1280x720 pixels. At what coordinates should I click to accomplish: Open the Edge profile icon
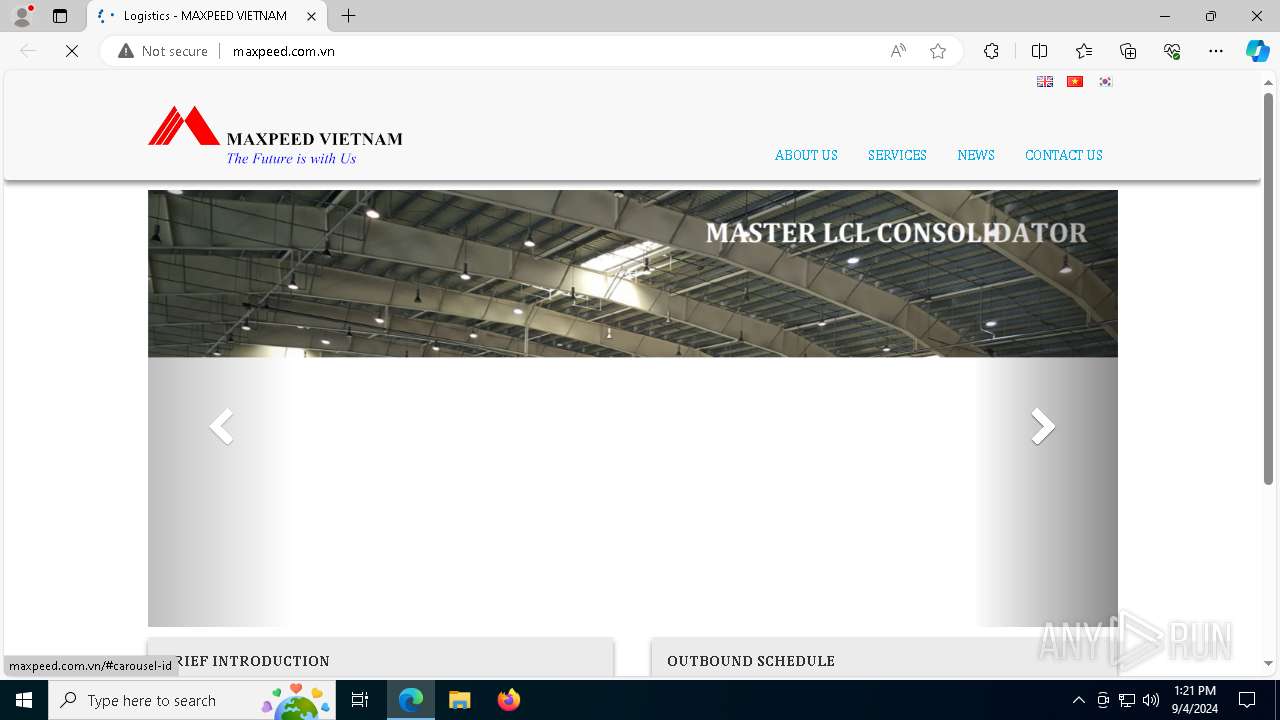(x=22, y=16)
